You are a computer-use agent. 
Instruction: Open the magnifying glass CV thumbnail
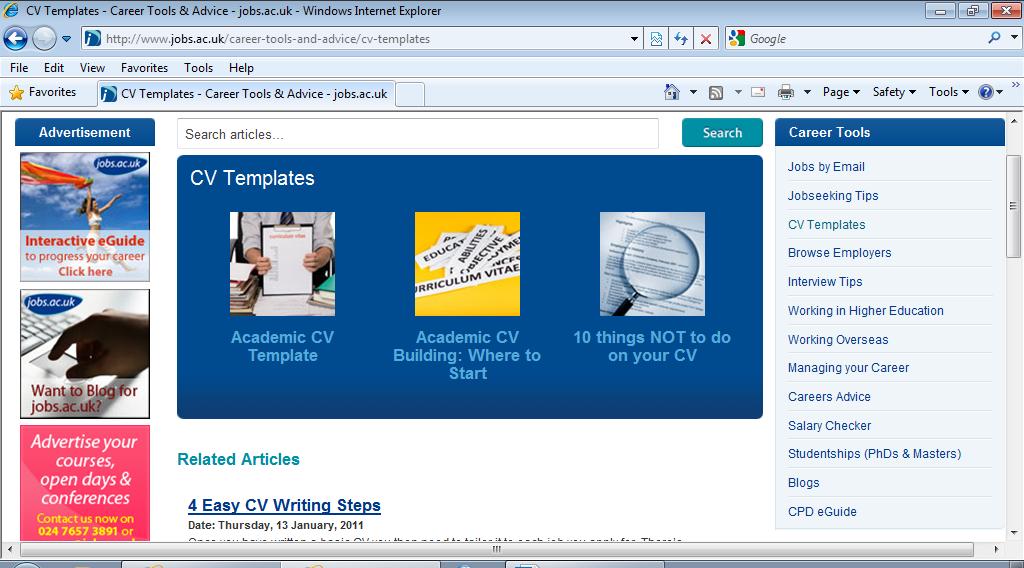pos(652,264)
